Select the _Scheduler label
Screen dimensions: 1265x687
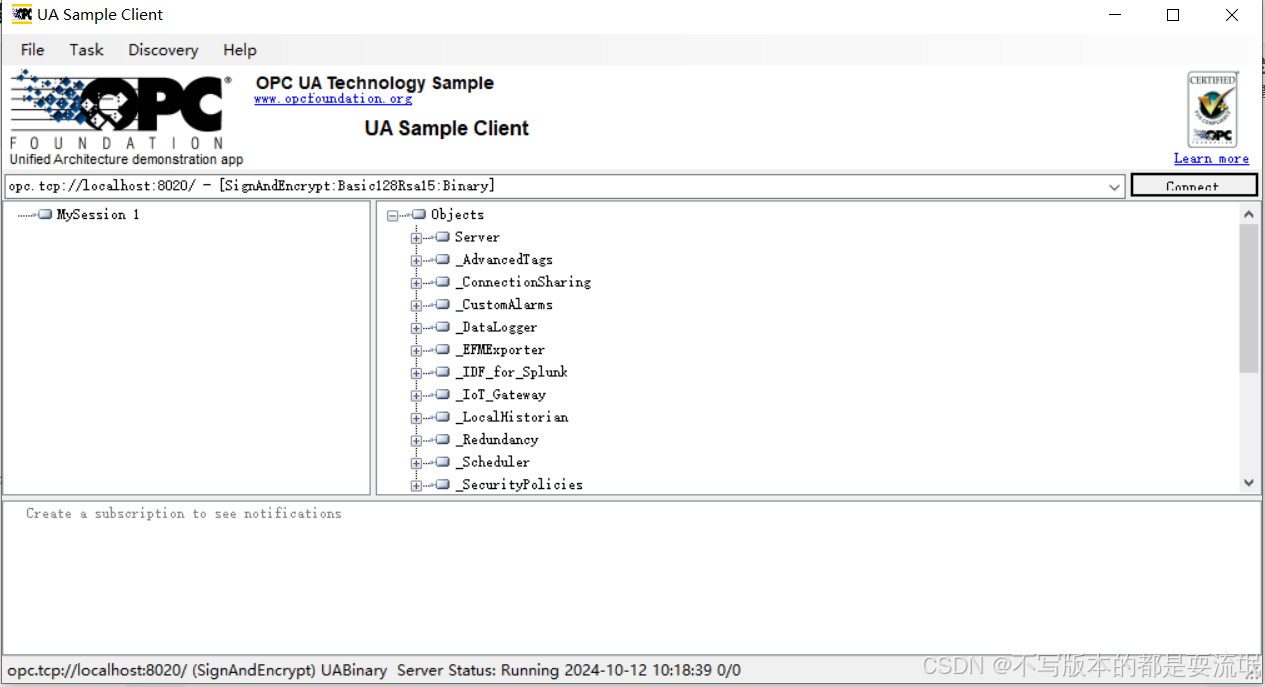click(x=492, y=462)
